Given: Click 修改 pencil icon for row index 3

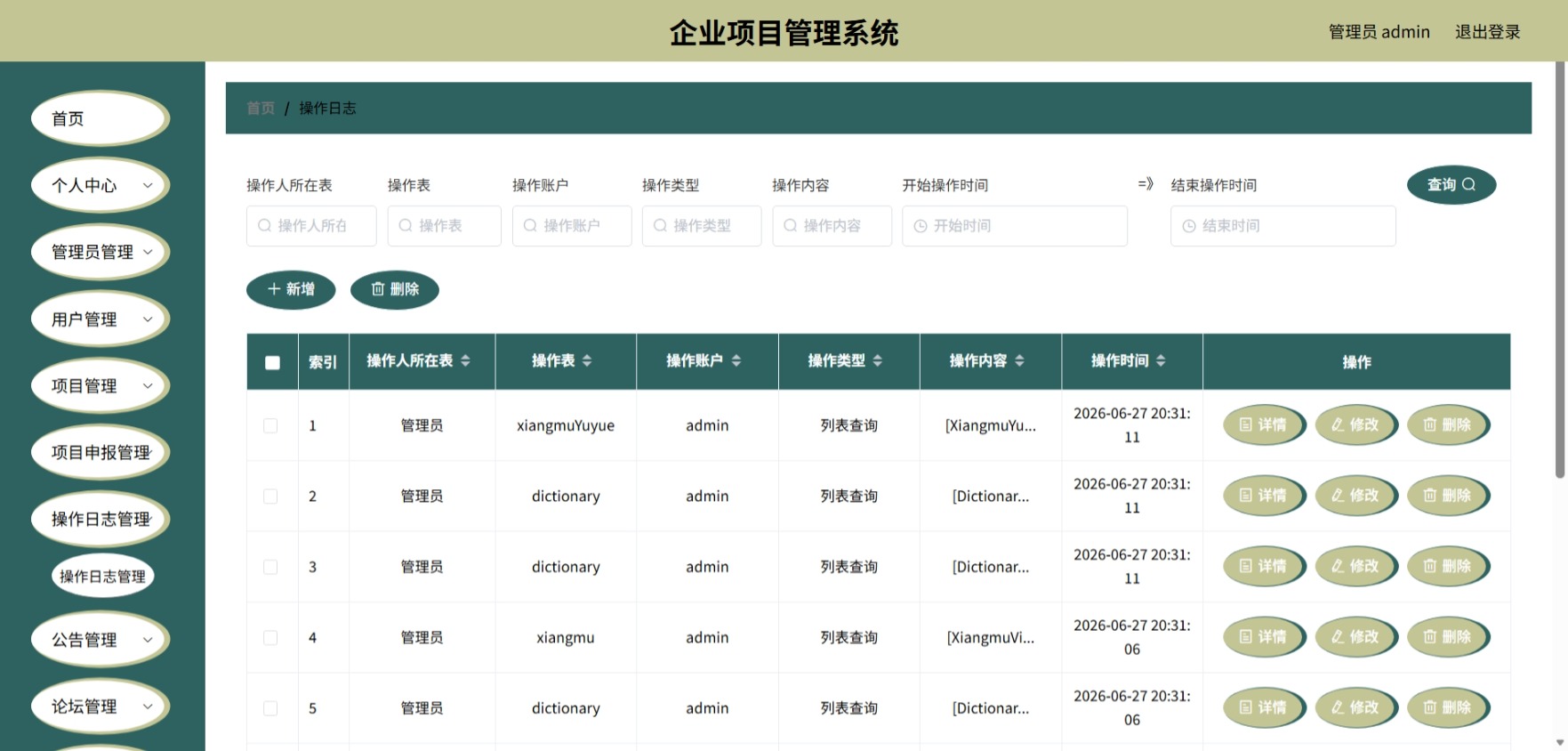Looking at the screenshot, I should tap(1338, 566).
